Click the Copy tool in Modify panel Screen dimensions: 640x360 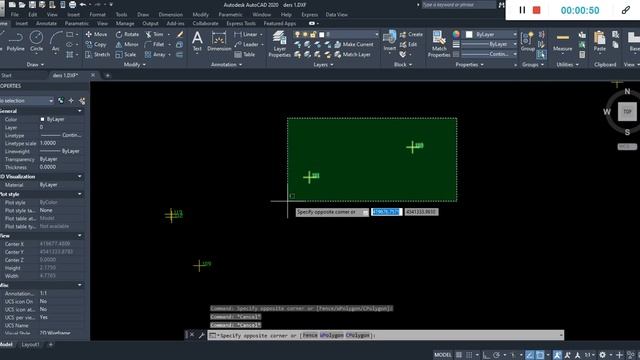tap(96, 44)
